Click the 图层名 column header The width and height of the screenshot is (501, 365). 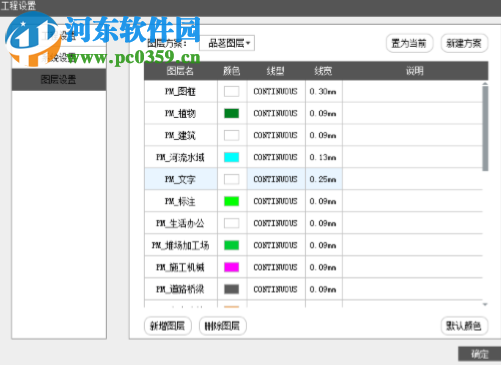180,71
